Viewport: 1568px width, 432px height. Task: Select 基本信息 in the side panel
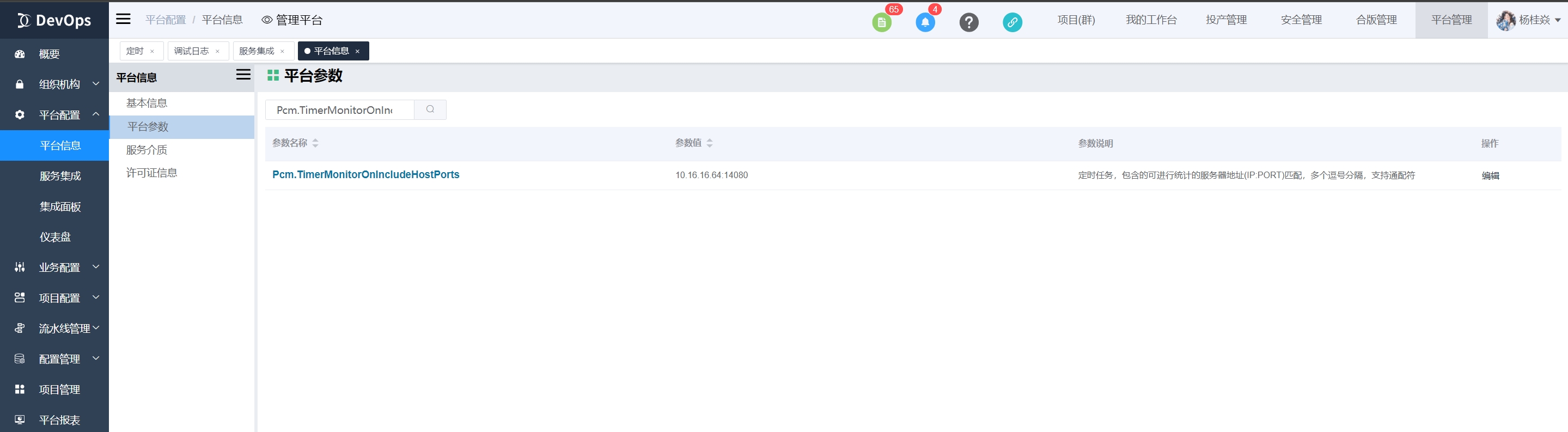pyautogui.click(x=147, y=104)
